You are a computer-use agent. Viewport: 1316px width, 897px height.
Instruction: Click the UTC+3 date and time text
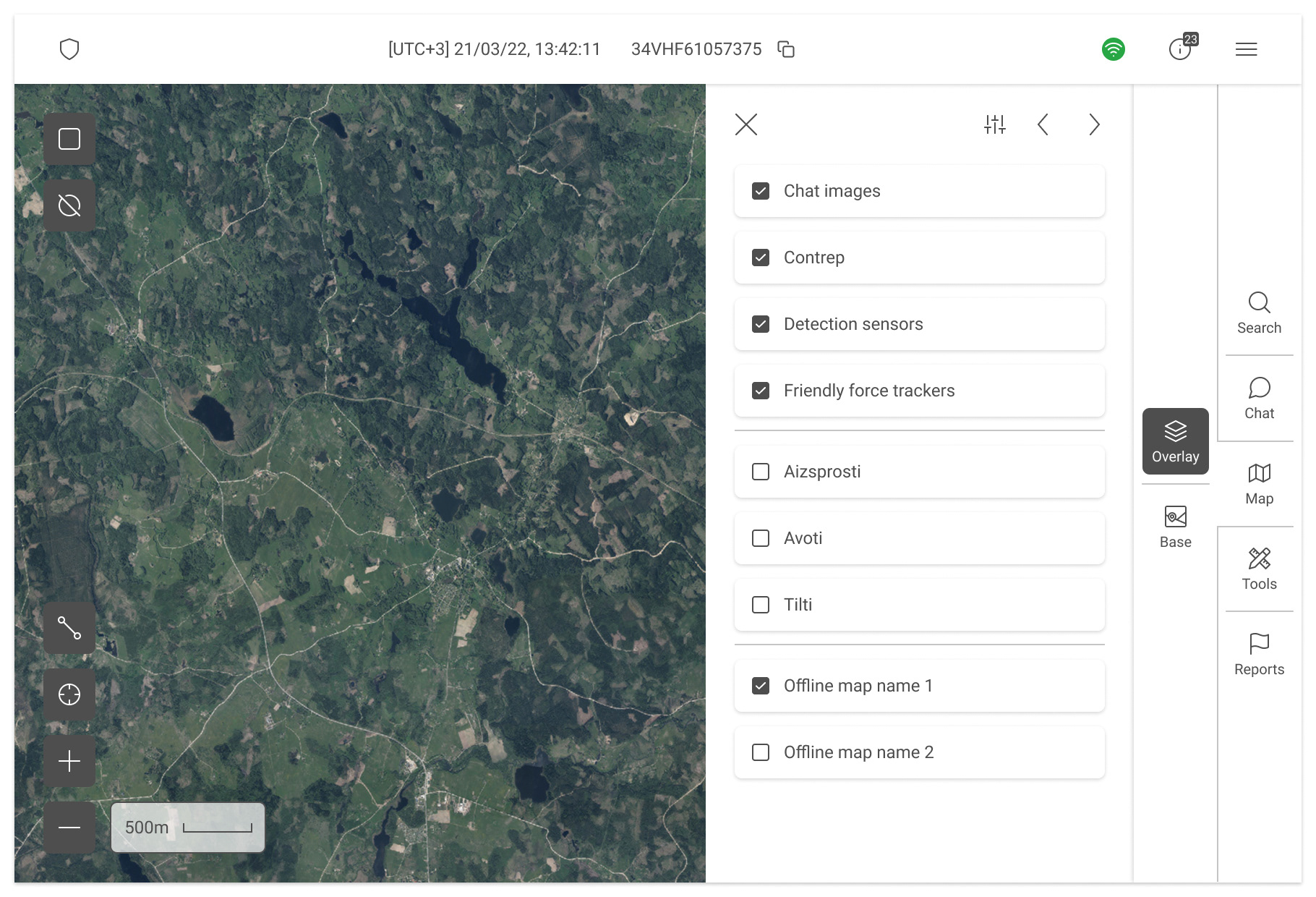495,49
